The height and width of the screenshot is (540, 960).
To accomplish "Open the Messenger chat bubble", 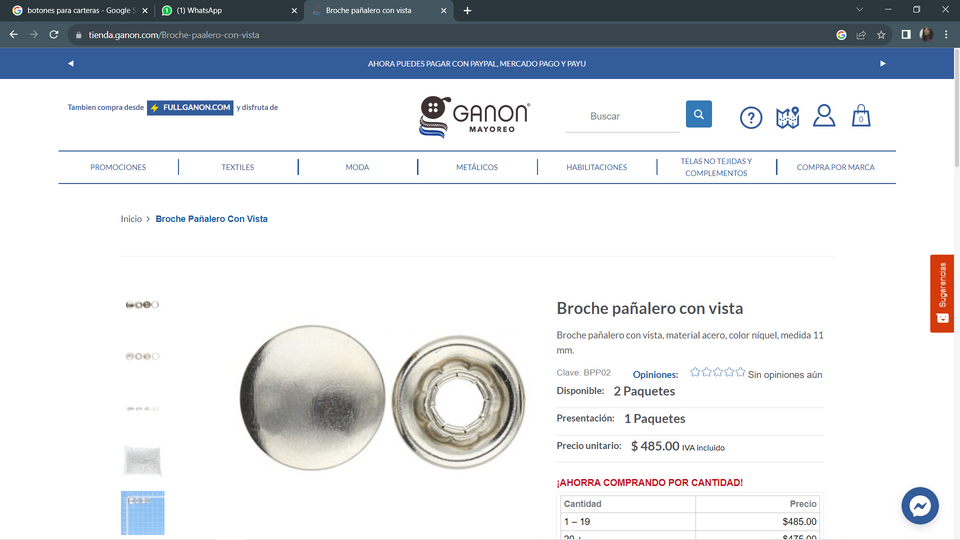I will point(920,506).
